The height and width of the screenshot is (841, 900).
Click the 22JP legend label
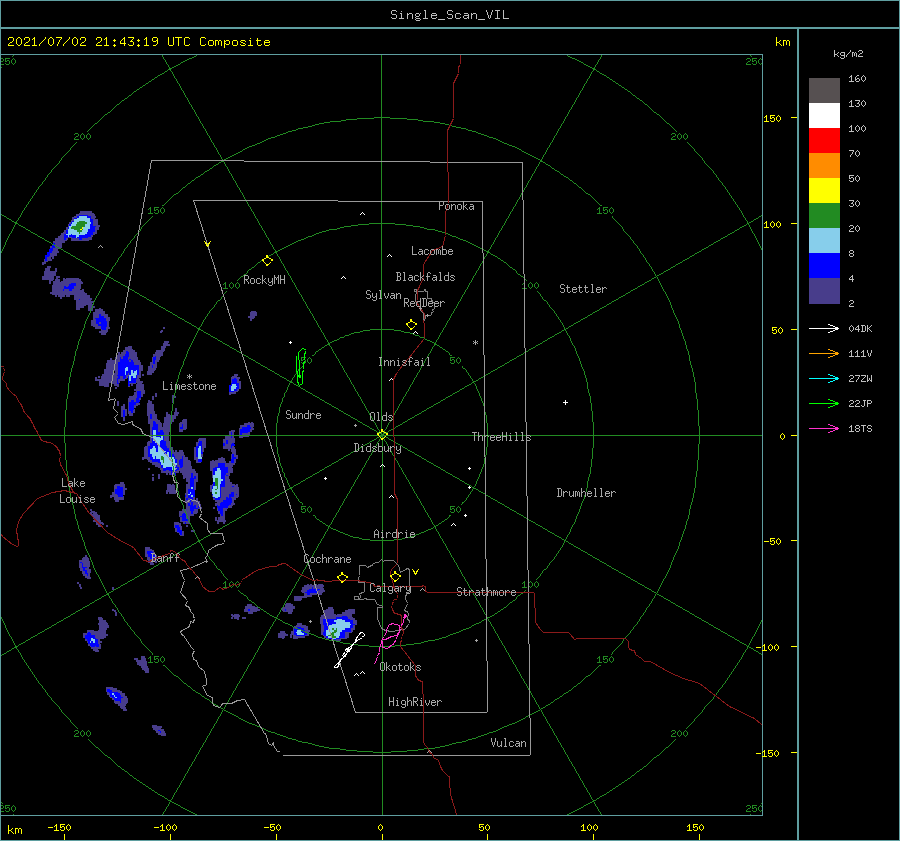coord(860,404)
